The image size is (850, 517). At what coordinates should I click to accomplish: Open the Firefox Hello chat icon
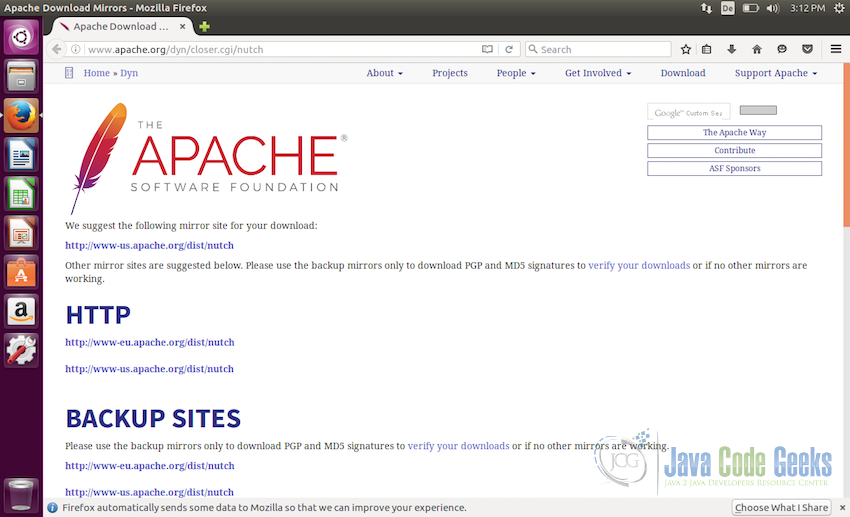click(782, 49)
